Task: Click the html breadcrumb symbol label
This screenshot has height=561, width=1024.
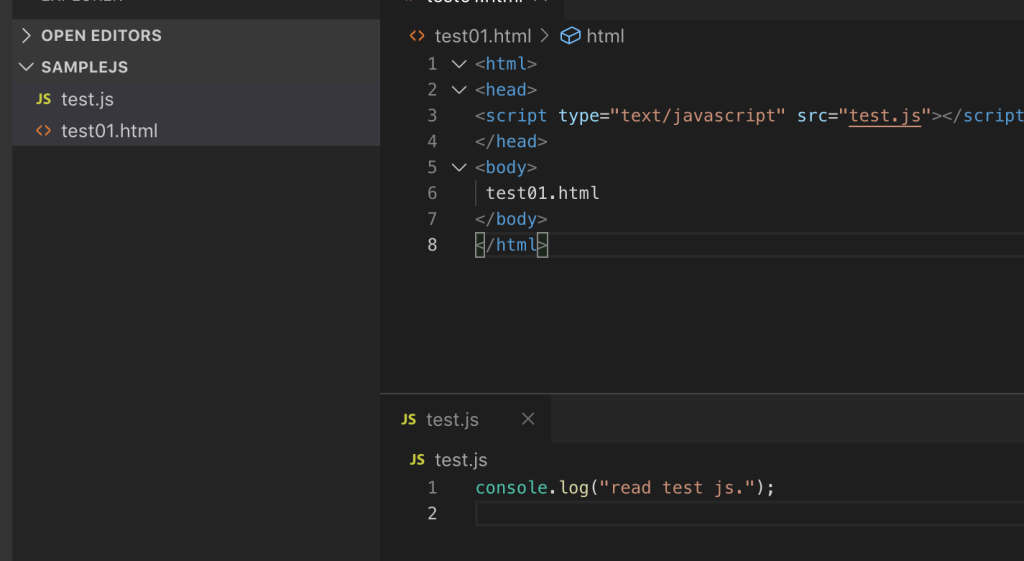Action: coord(605,36)
